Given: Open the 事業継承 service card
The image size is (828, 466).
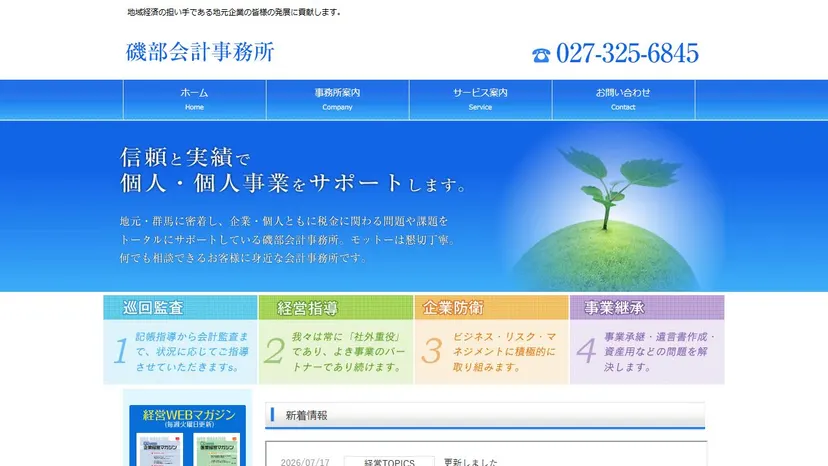Looking at the screenshot, I should 647,339.
